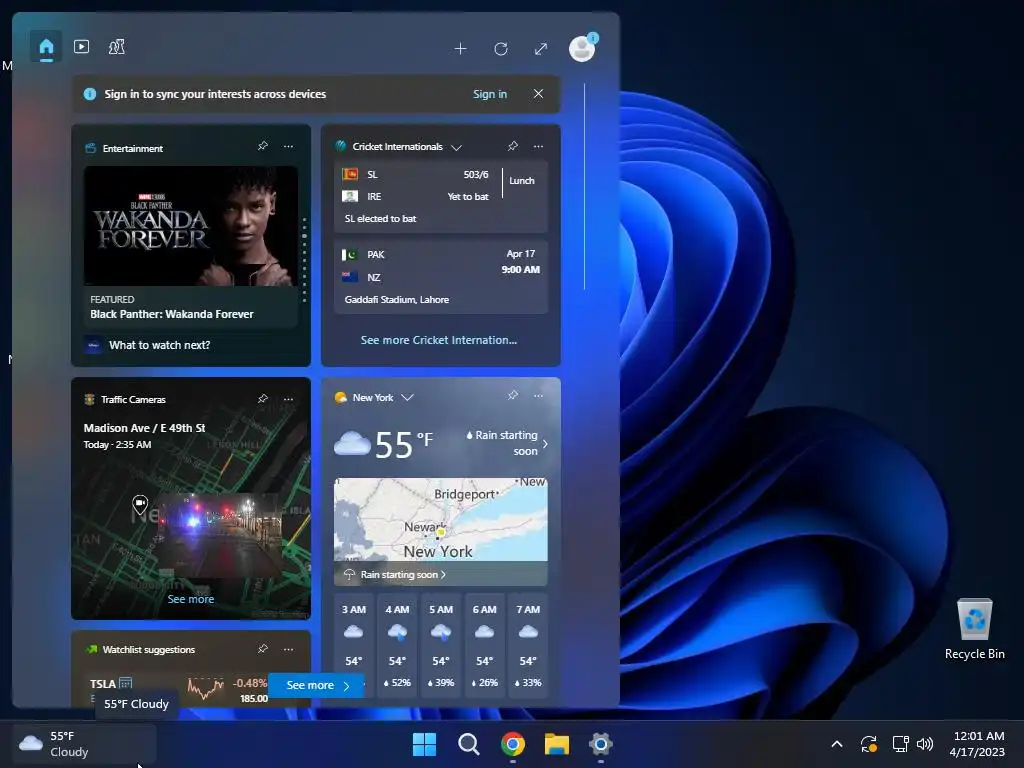Open more options for Entertainment widget

[x=289, y=146]
